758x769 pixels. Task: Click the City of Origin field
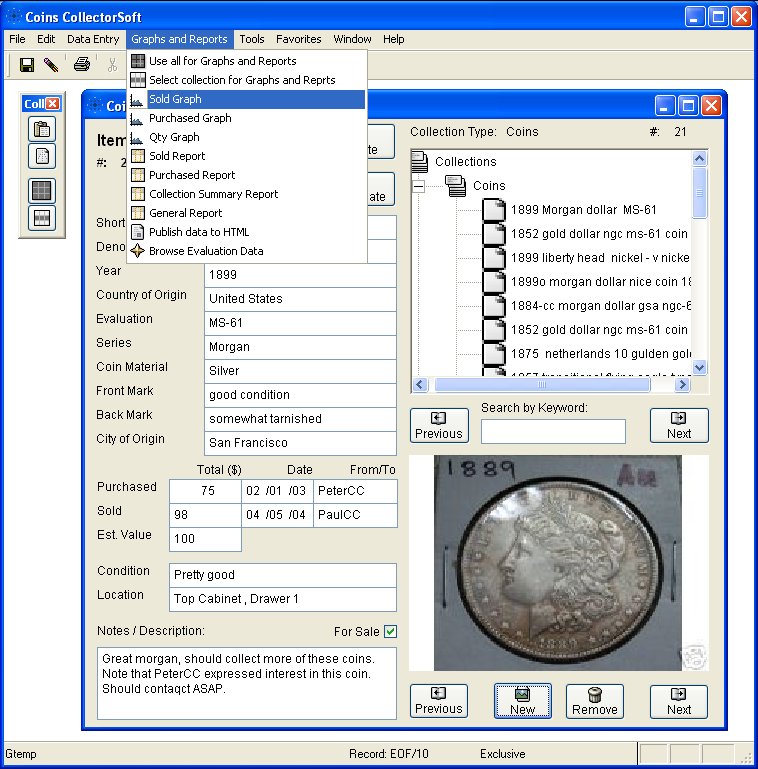300,443
